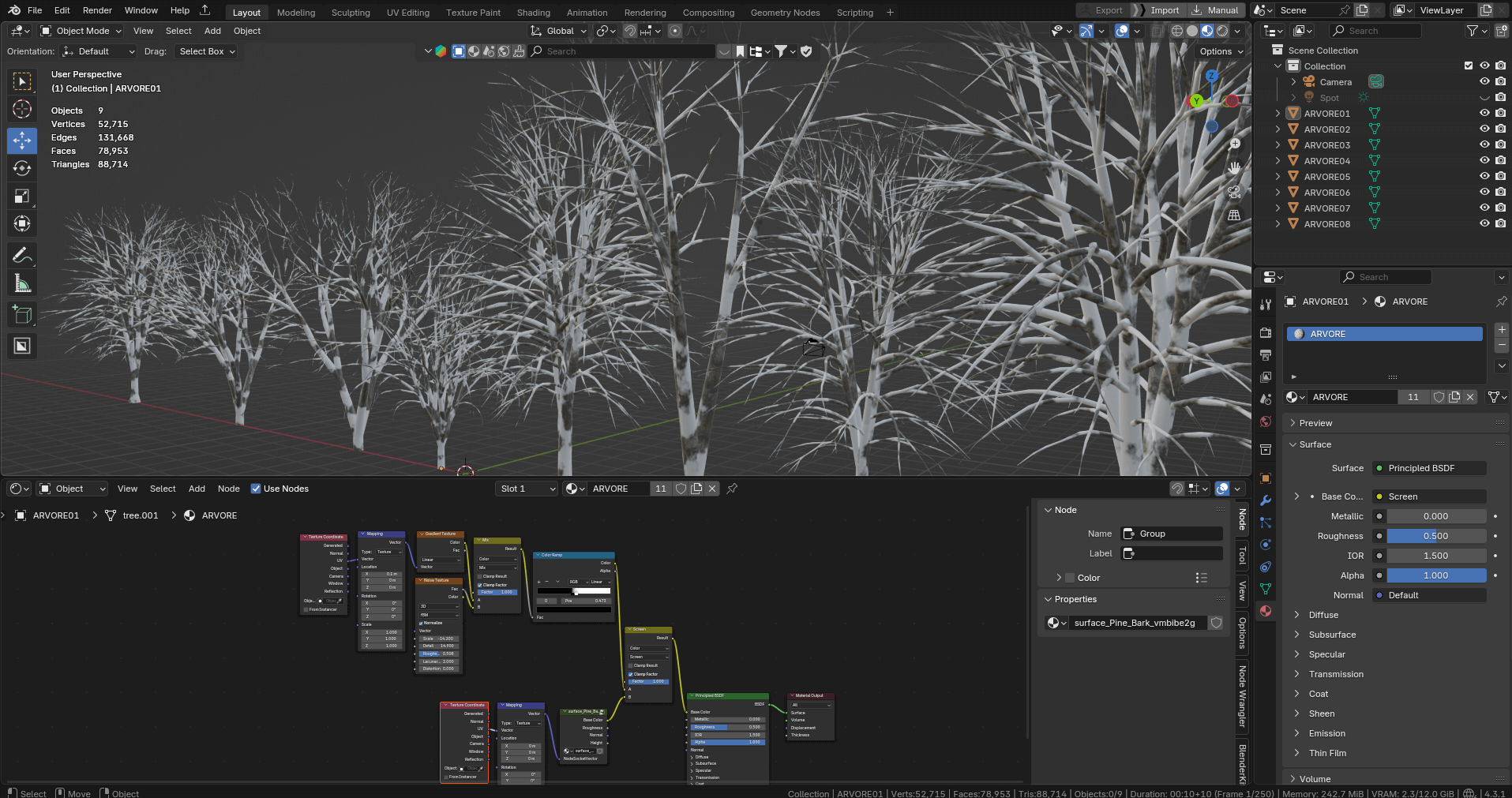The height and width of the screenshot is (798, 1512).
Task: Select the Add Cube tool
Action: click(22, 314)
